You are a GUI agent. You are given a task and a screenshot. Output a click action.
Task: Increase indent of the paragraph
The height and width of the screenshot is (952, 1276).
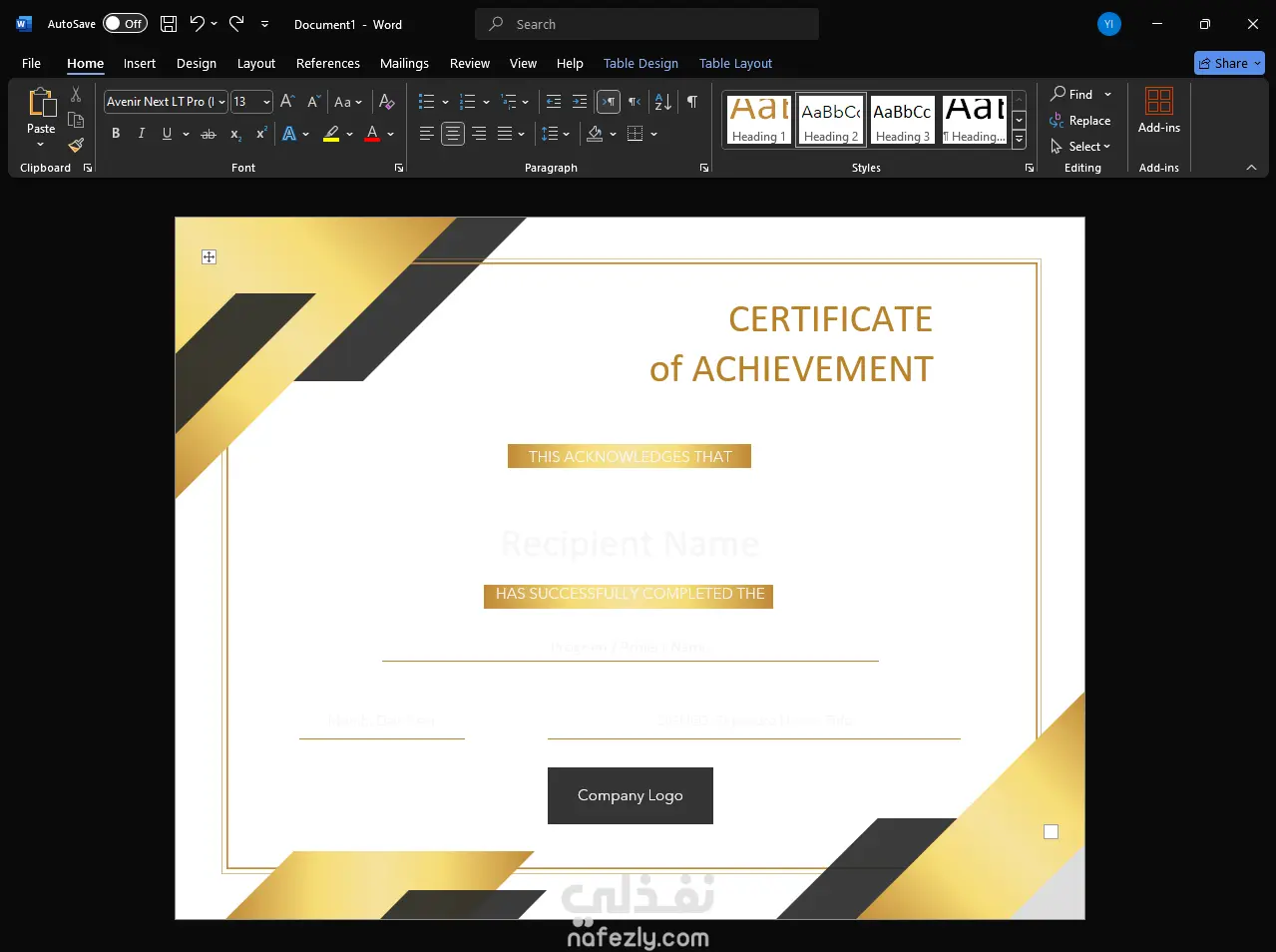click(x=580, y=102)
